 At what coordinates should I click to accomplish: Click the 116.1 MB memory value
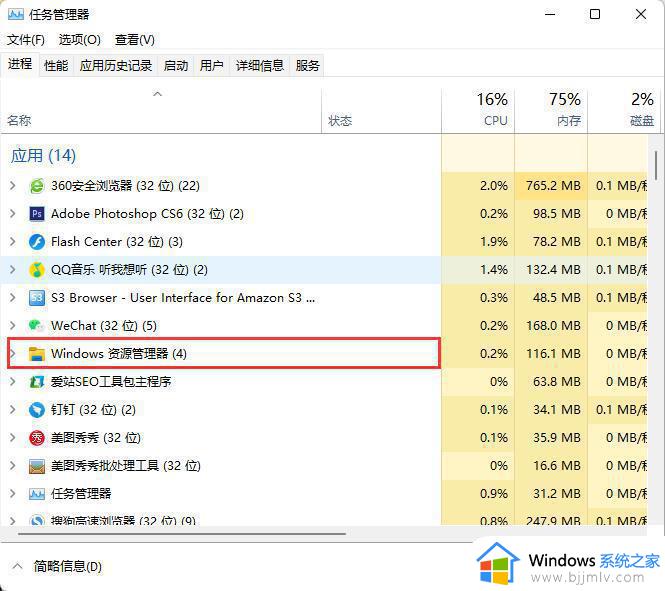(x=553, y=354)
